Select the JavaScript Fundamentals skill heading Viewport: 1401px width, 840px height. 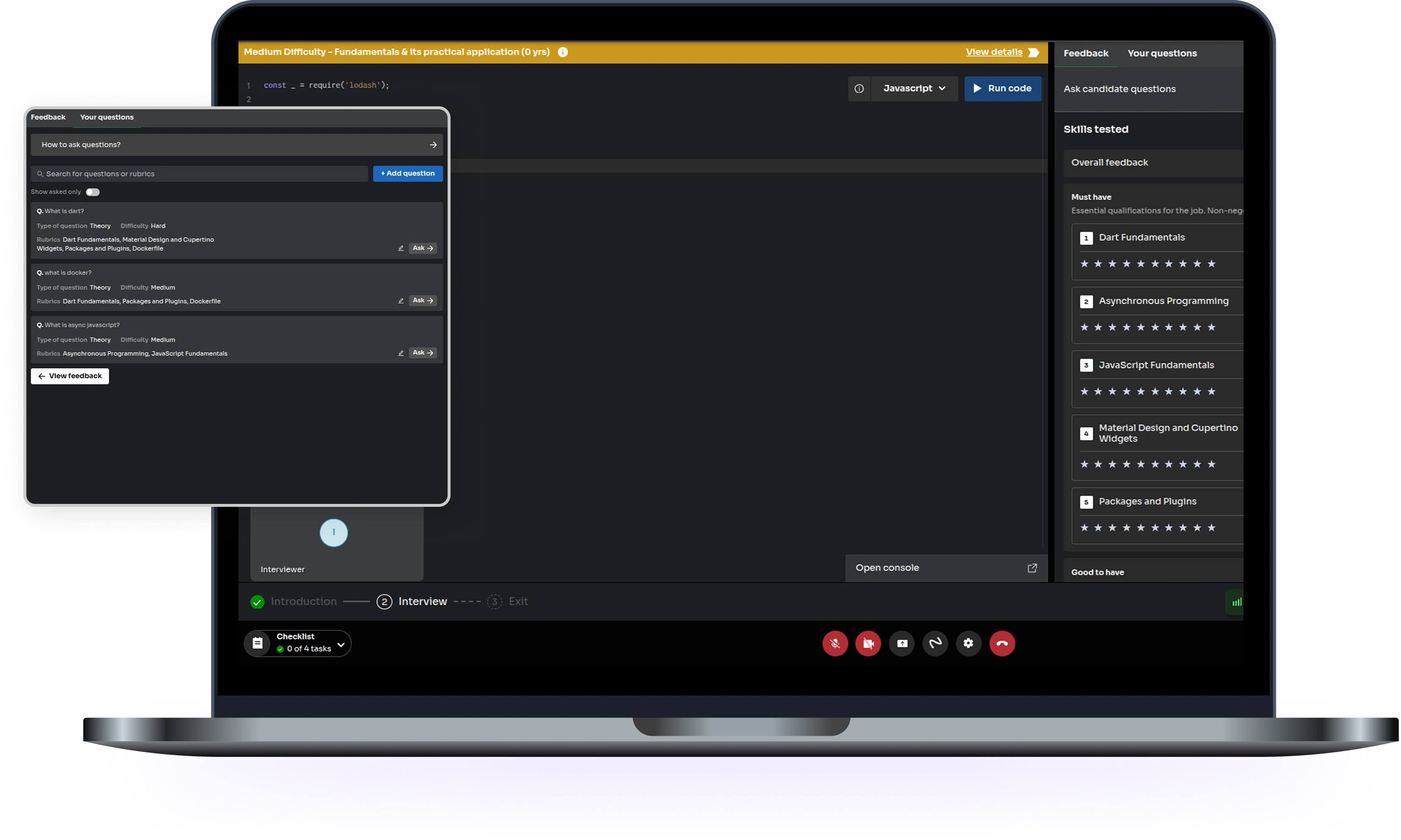point(1156,365)
